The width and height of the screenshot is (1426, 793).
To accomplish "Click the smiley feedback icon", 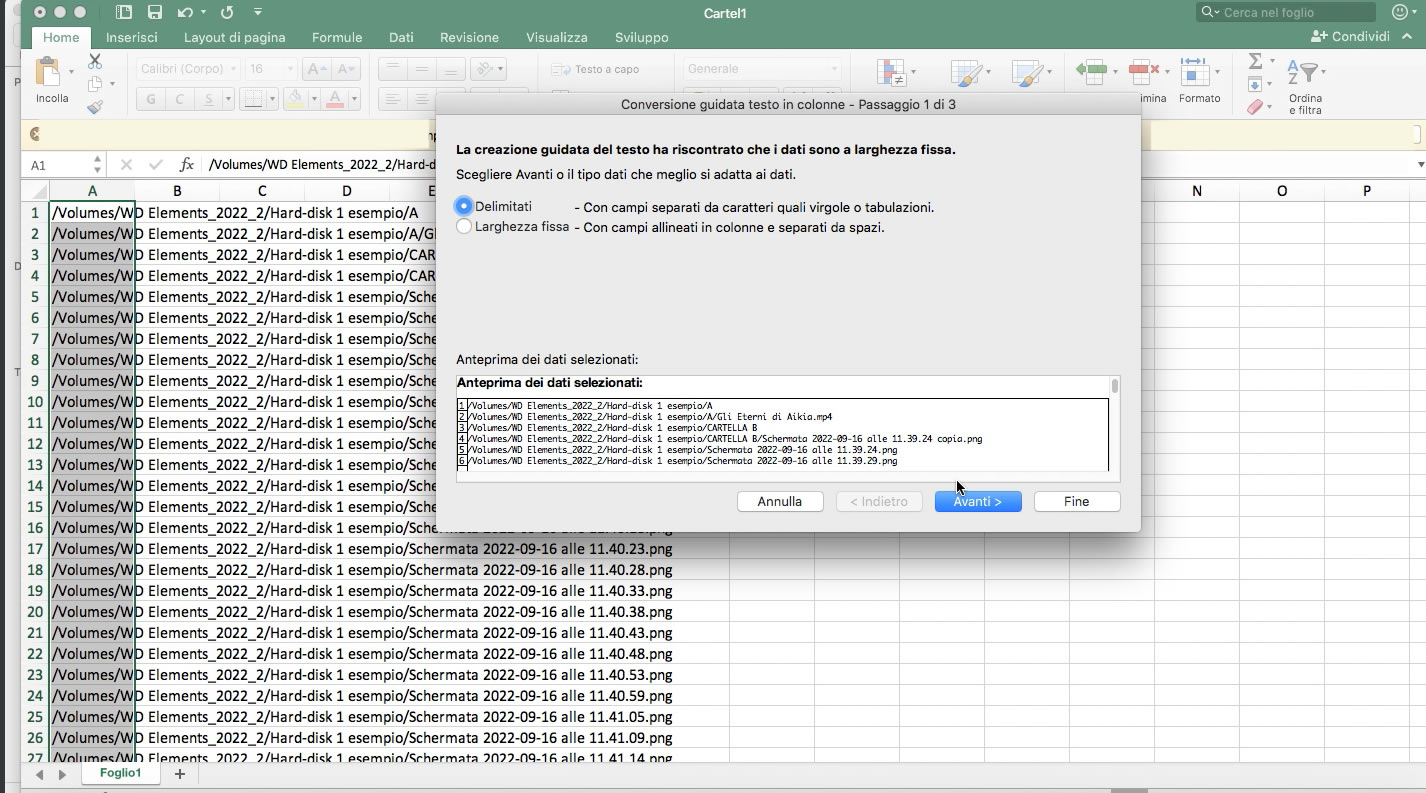I will 1398,12.
